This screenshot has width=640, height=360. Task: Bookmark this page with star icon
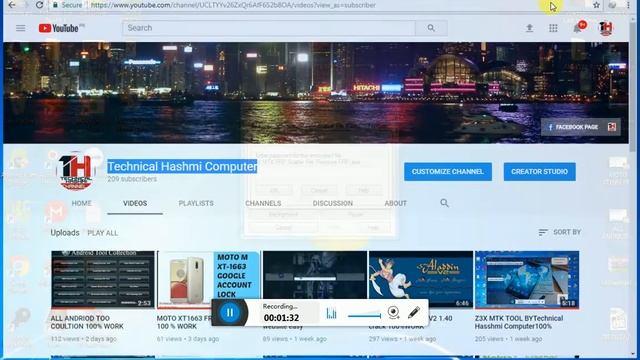click(x=596, y=5)
